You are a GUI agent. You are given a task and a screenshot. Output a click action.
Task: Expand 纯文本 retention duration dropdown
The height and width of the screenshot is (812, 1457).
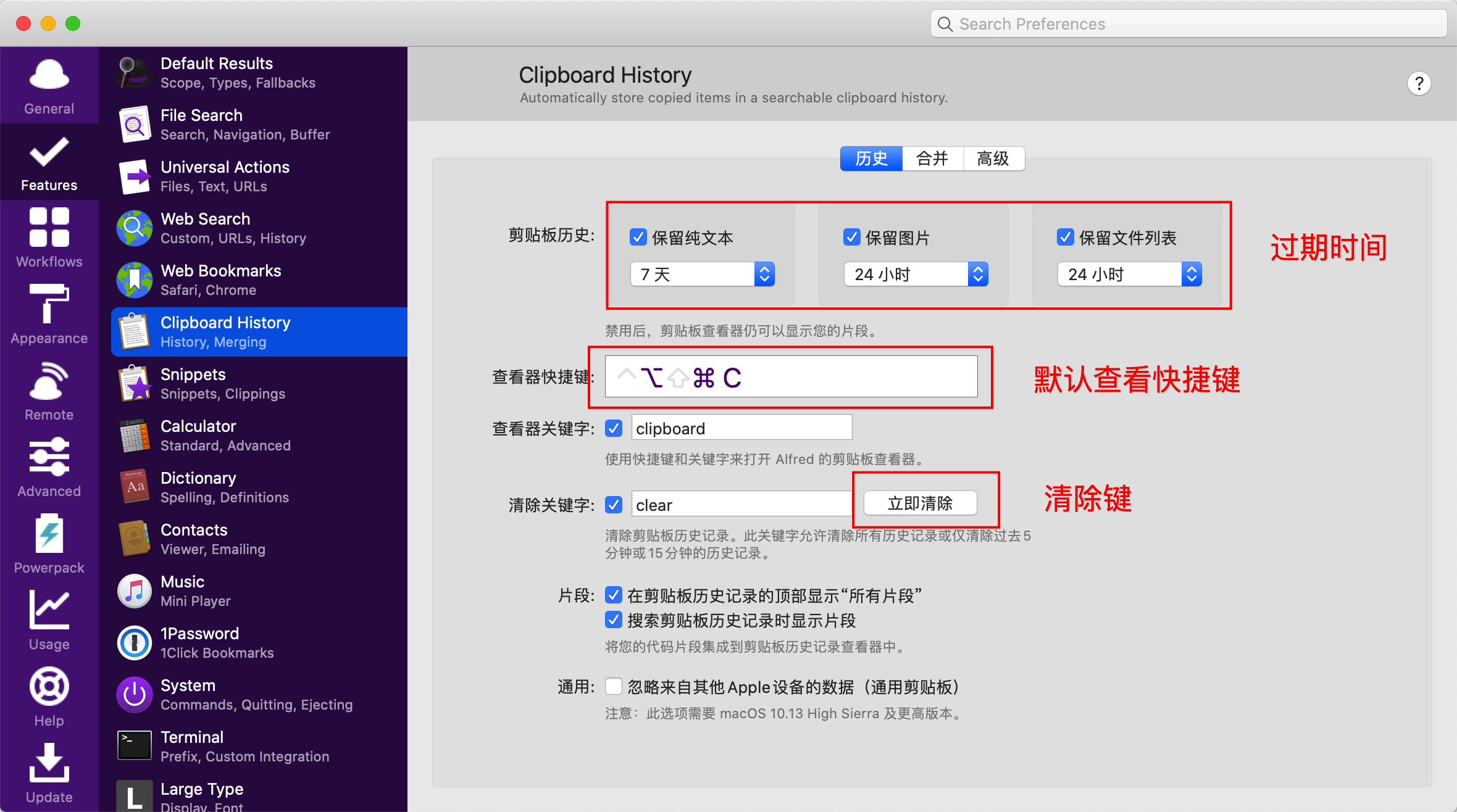763,274
